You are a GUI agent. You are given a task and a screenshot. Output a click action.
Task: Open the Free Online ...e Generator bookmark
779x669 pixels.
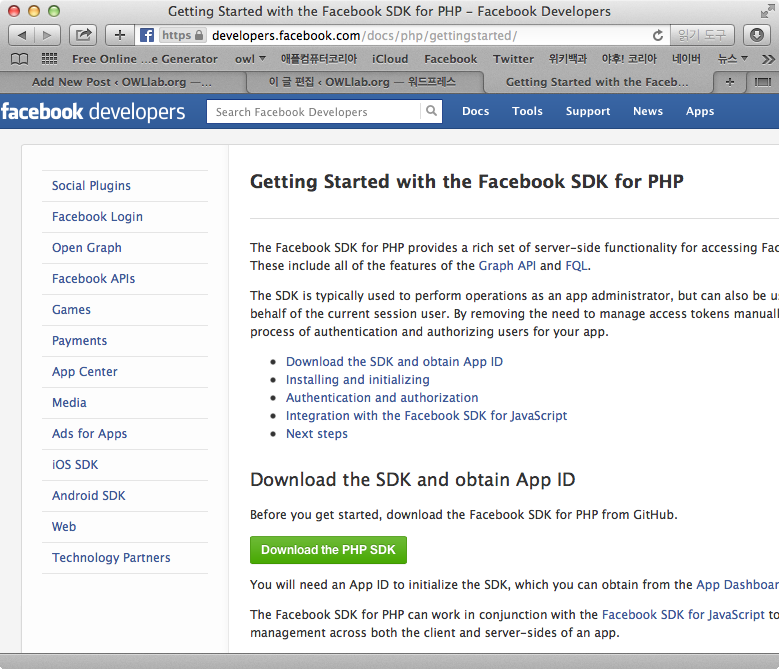[145, 59]
